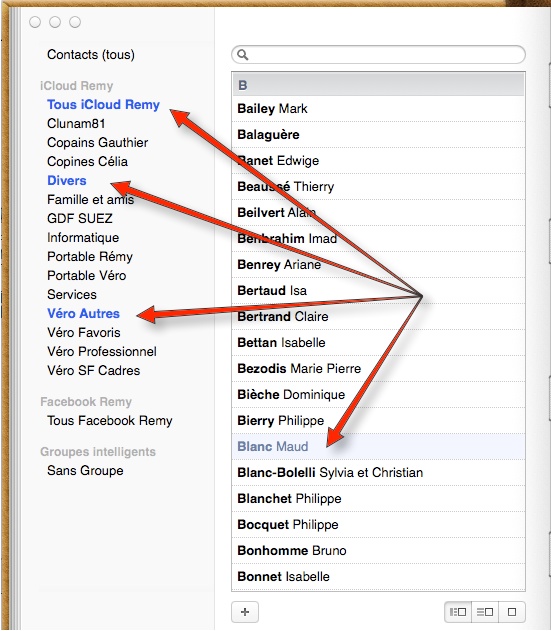
Task: Select contact Bonnet Isabelle
Action: tap(378, 576)
